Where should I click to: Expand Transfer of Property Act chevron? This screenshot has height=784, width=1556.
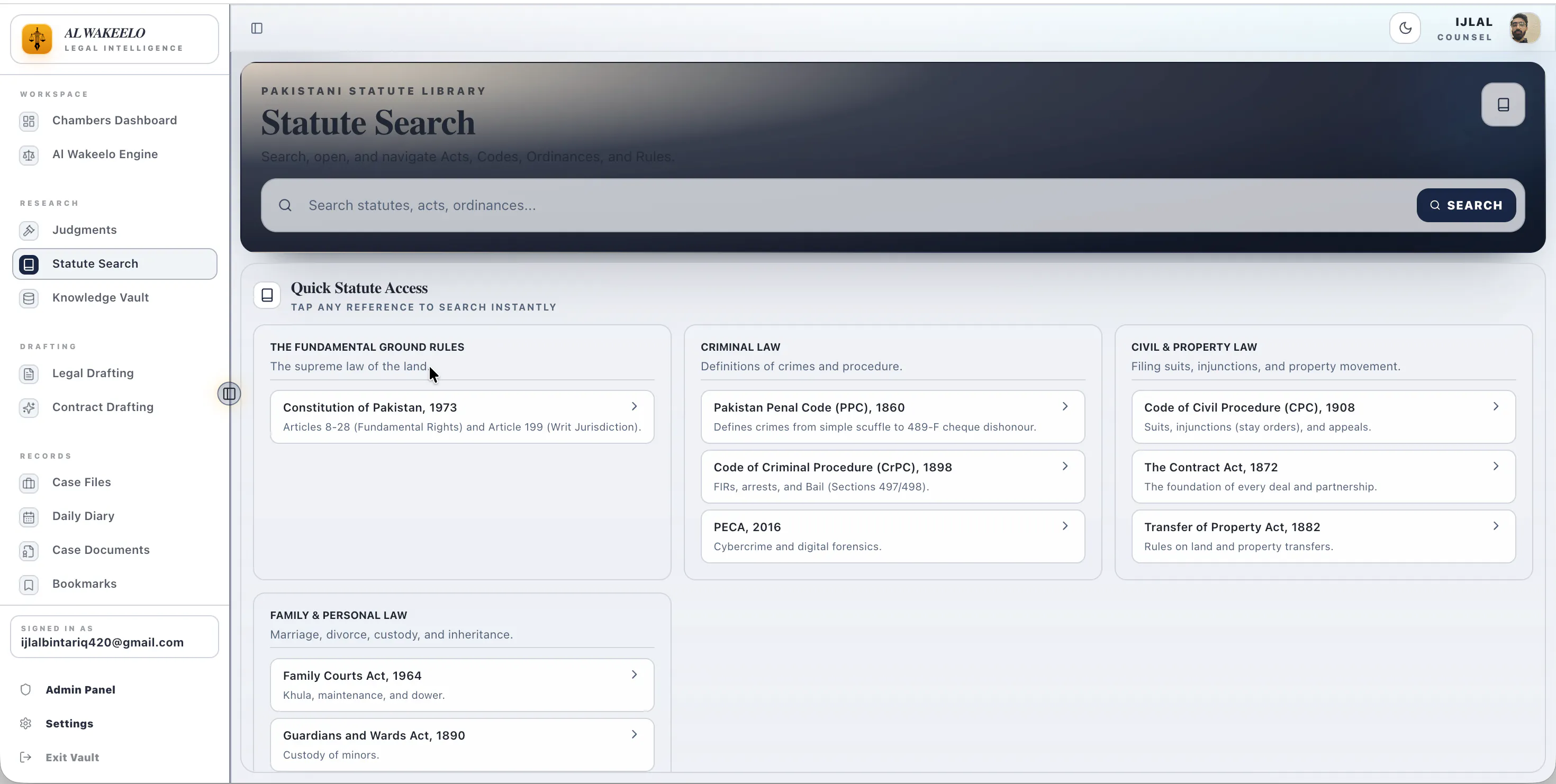[1496, 526]
